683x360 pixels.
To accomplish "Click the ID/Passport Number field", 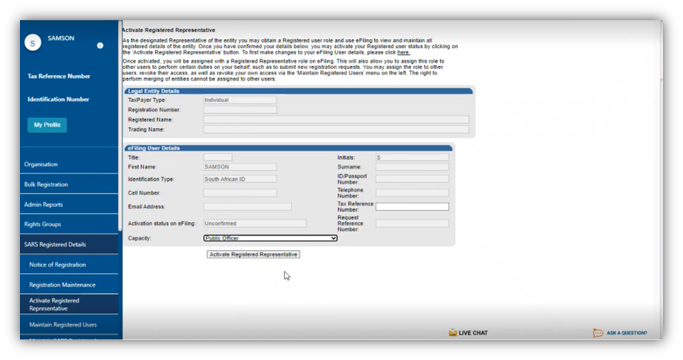I will [x=412, y=179].
